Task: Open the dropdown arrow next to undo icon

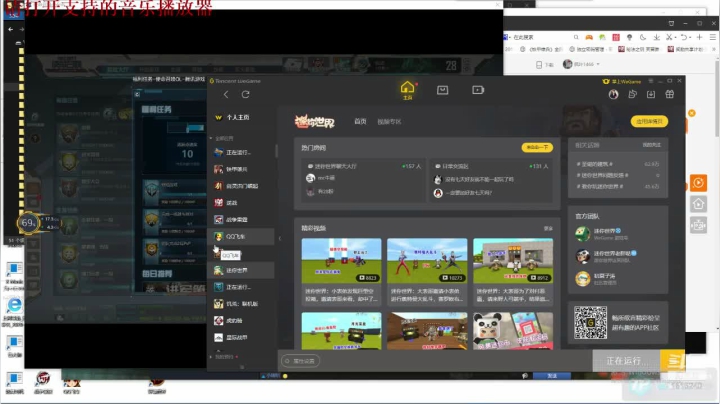Action: pos(690,38)
